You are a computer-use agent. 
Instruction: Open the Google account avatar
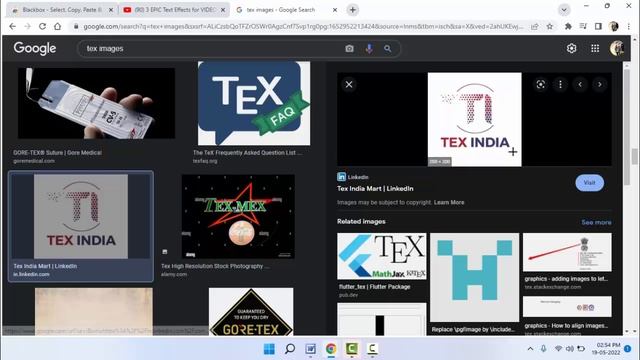coord(617,48)
